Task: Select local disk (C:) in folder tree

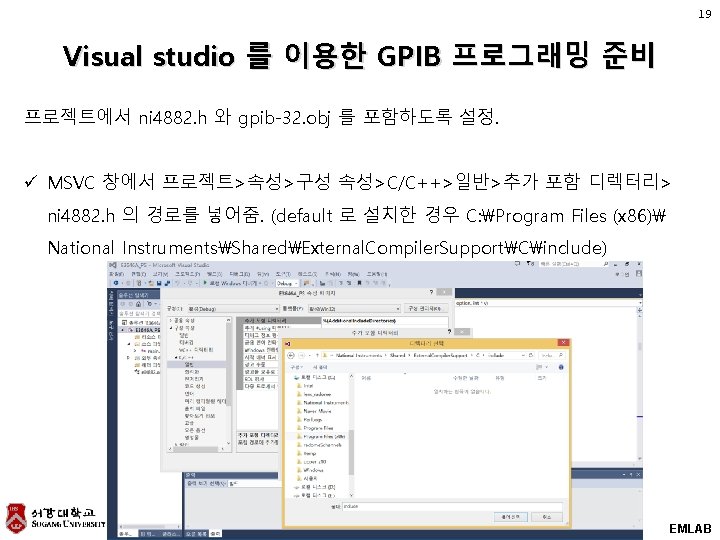Action: (315, 377)
